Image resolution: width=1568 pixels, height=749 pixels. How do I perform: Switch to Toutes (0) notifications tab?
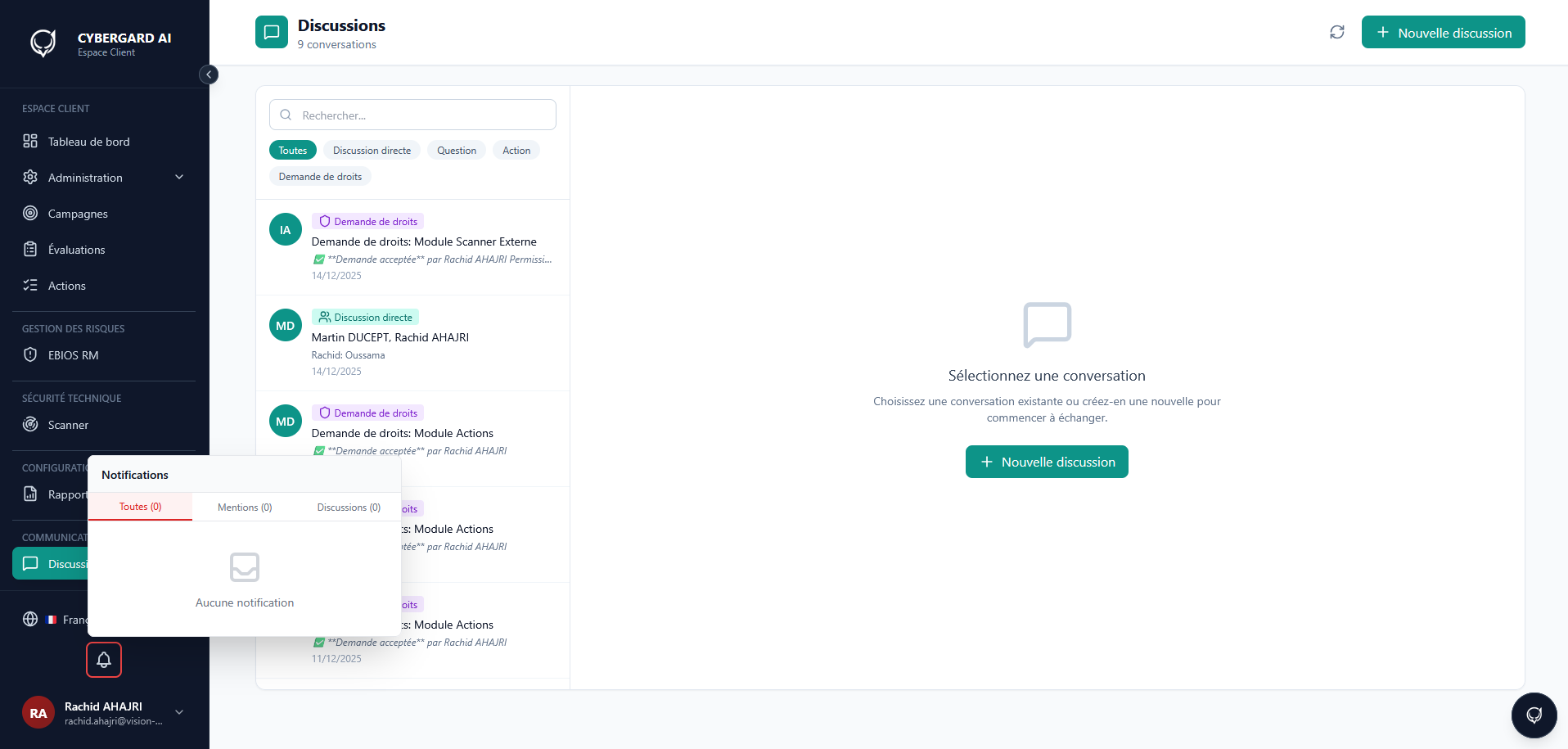point(140,507)
